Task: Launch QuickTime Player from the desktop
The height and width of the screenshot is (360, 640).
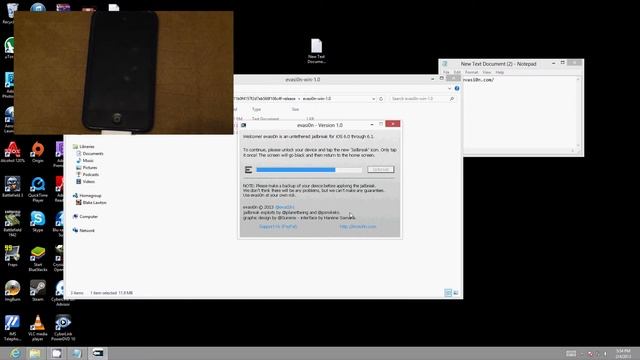Action: pos(38,189)
